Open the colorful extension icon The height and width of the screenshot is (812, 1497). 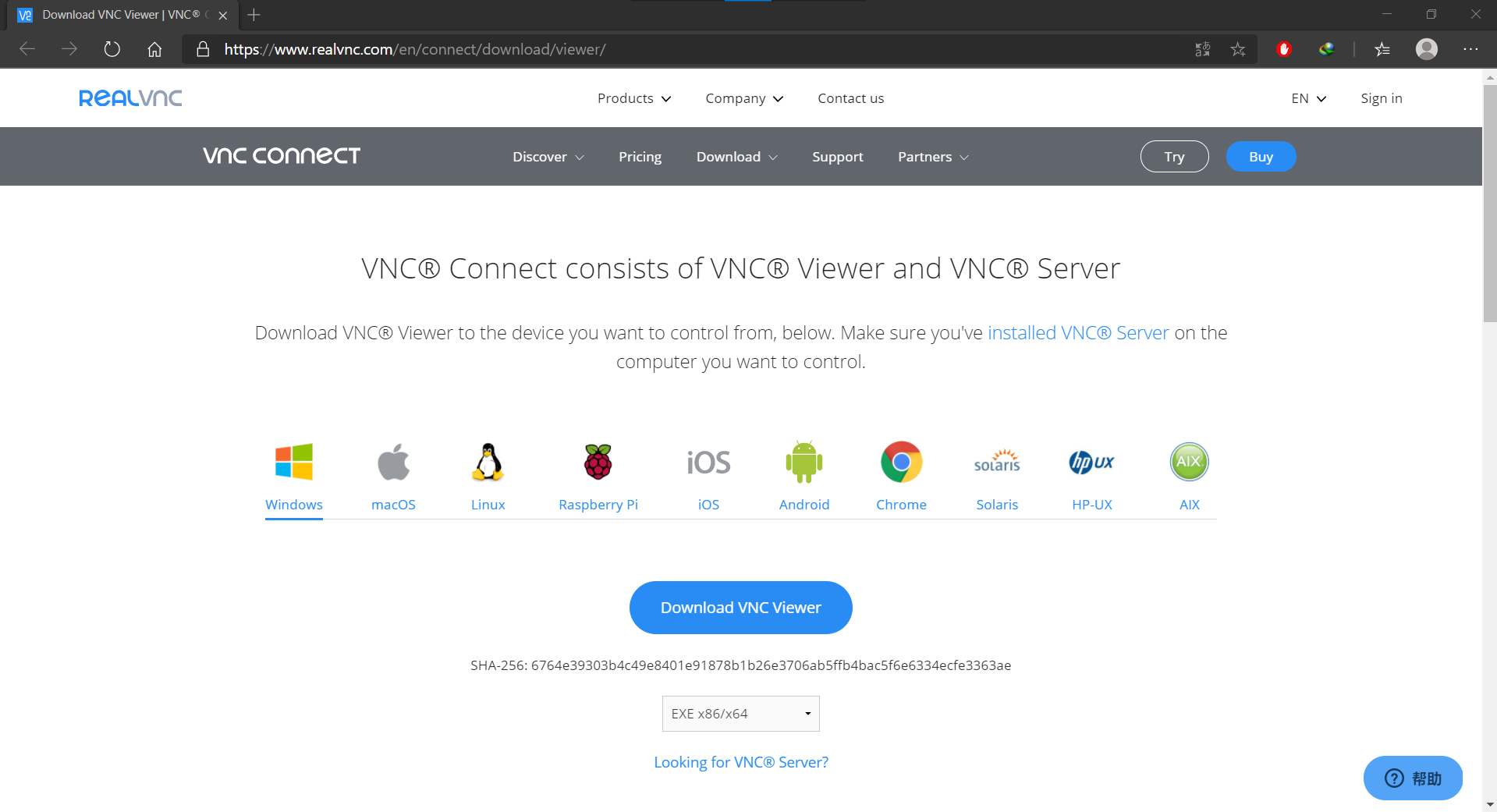(1326, 49)
